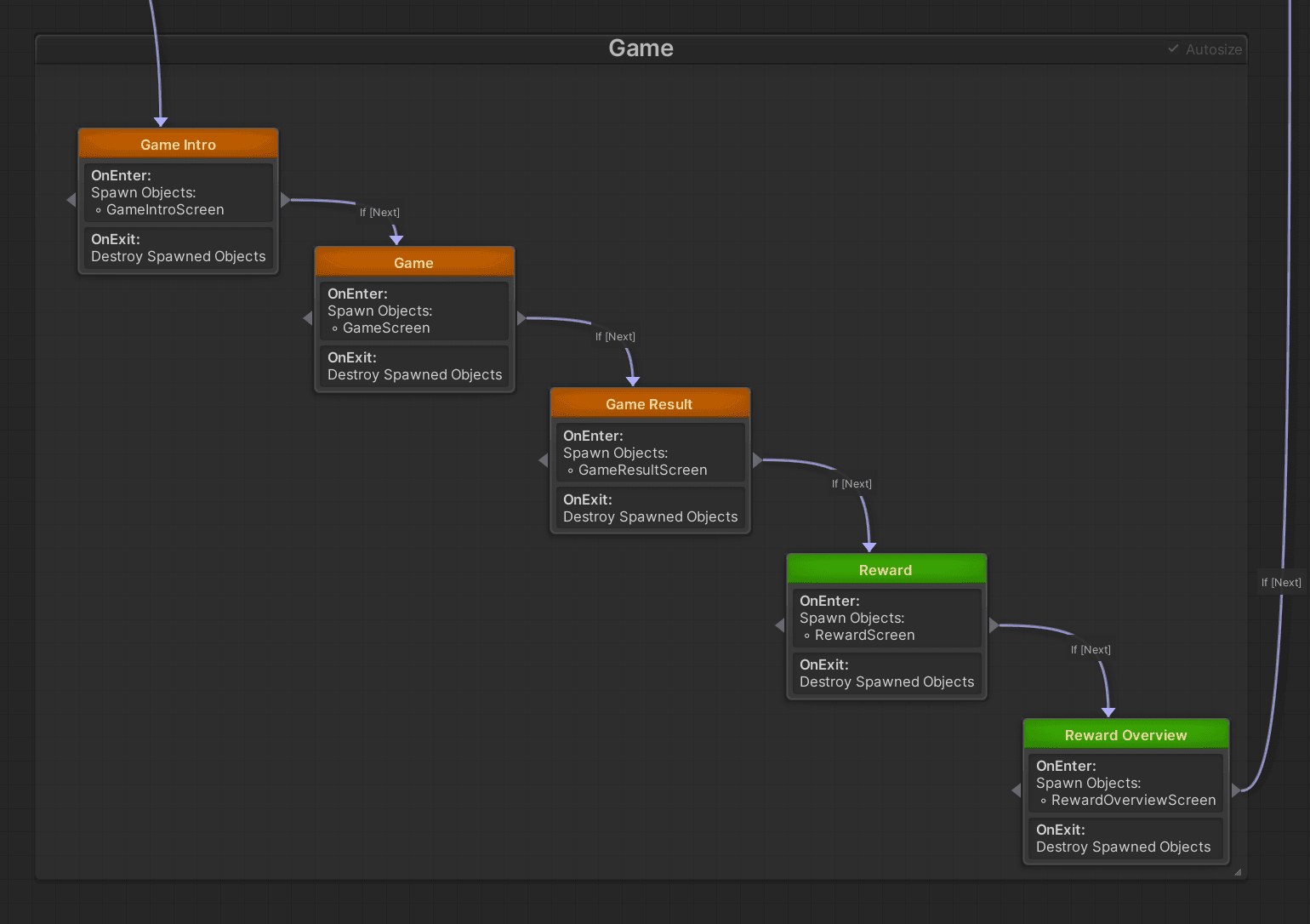Click the Reward node input port arrow

pyautogui.click(x=780, y=625)
